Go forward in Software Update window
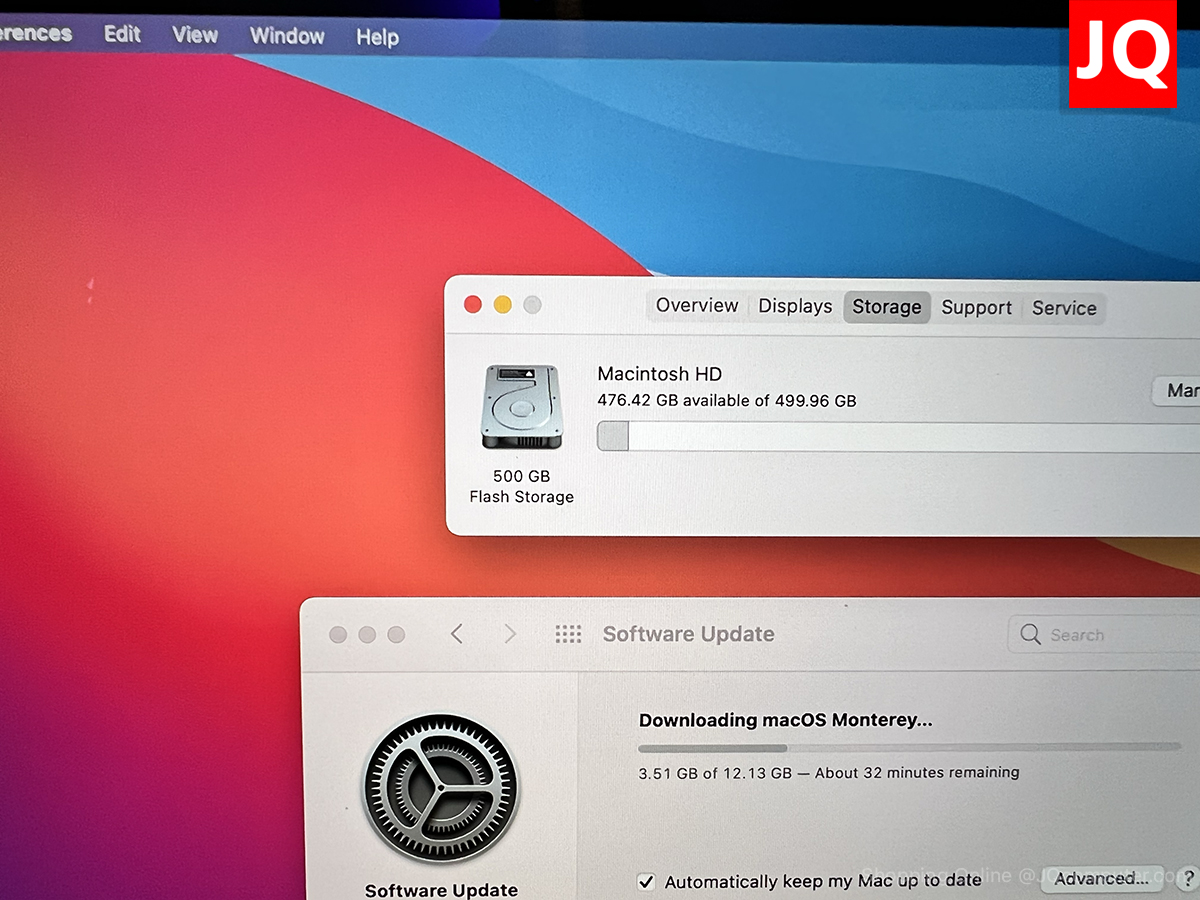 pos(510,633)
